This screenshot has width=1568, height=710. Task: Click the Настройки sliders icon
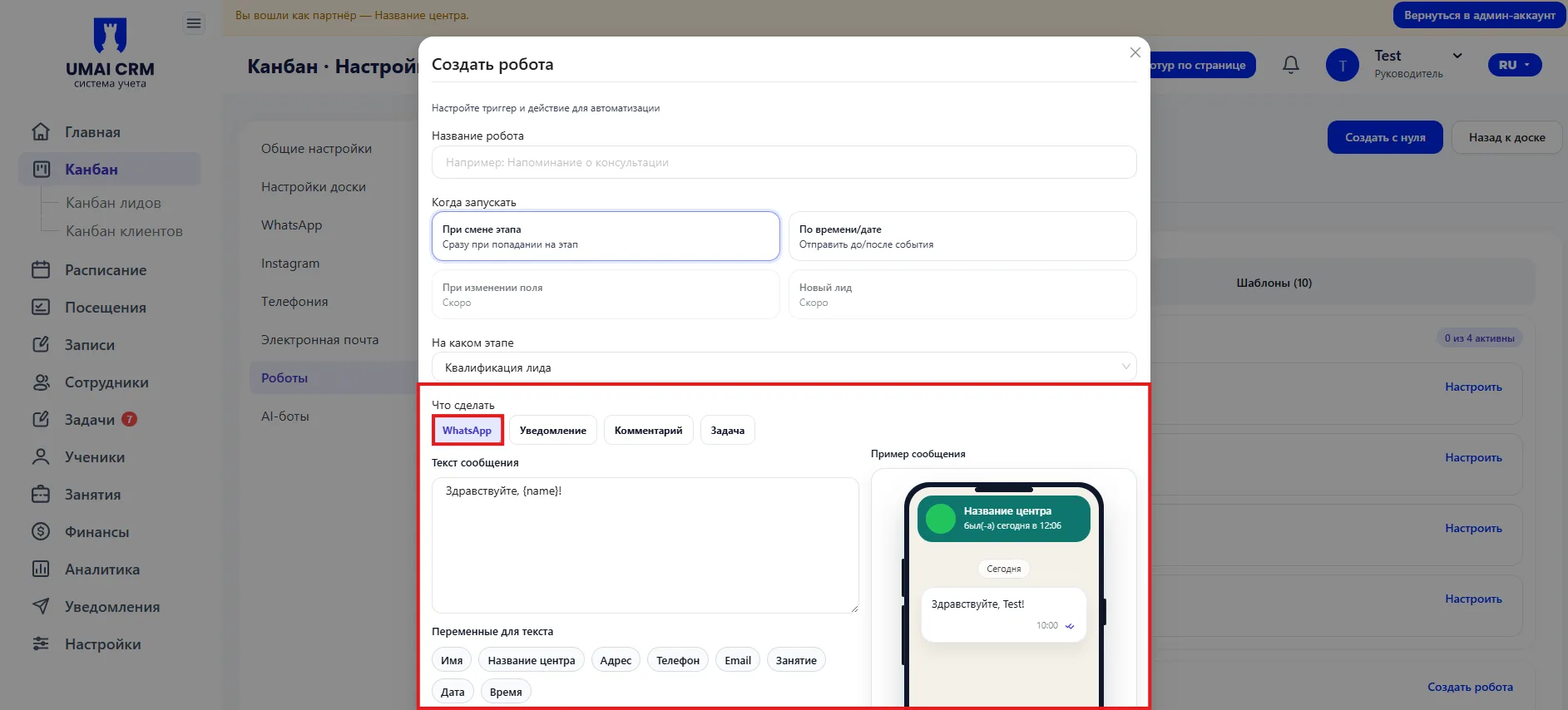(x=41, y=644)
